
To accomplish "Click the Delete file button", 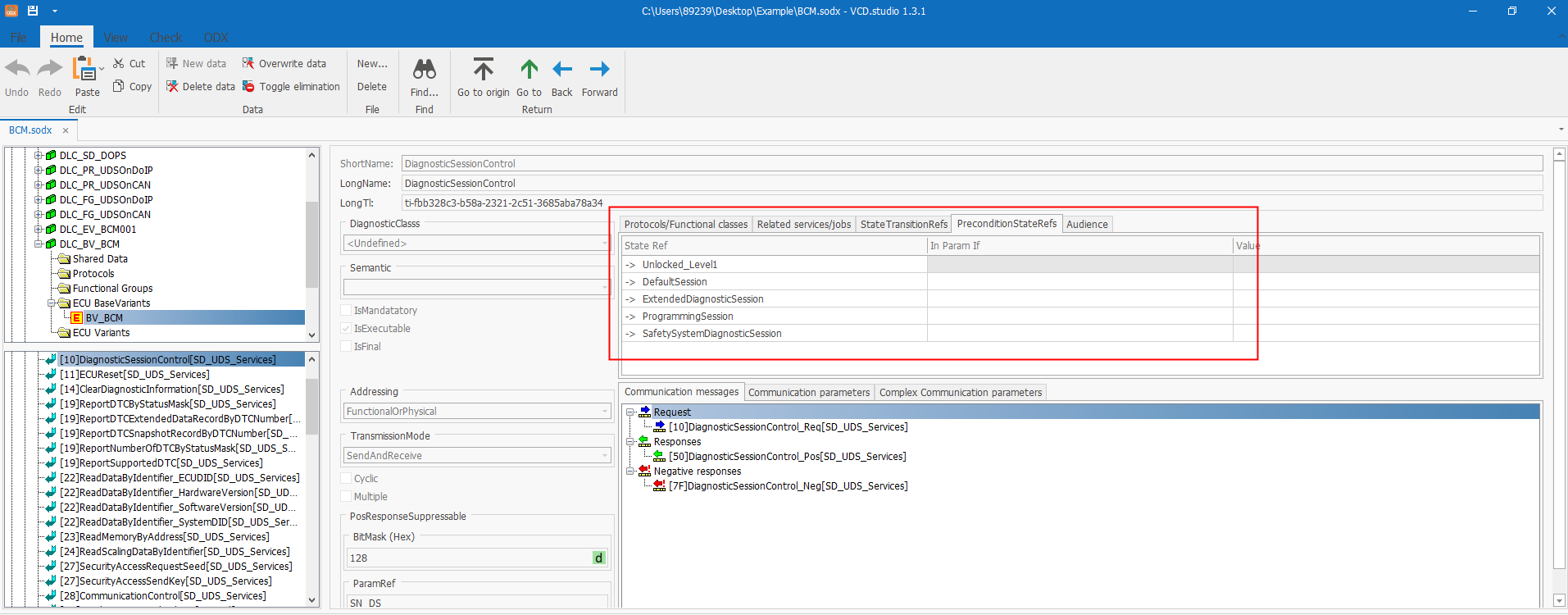I will [x=372, y=86].
